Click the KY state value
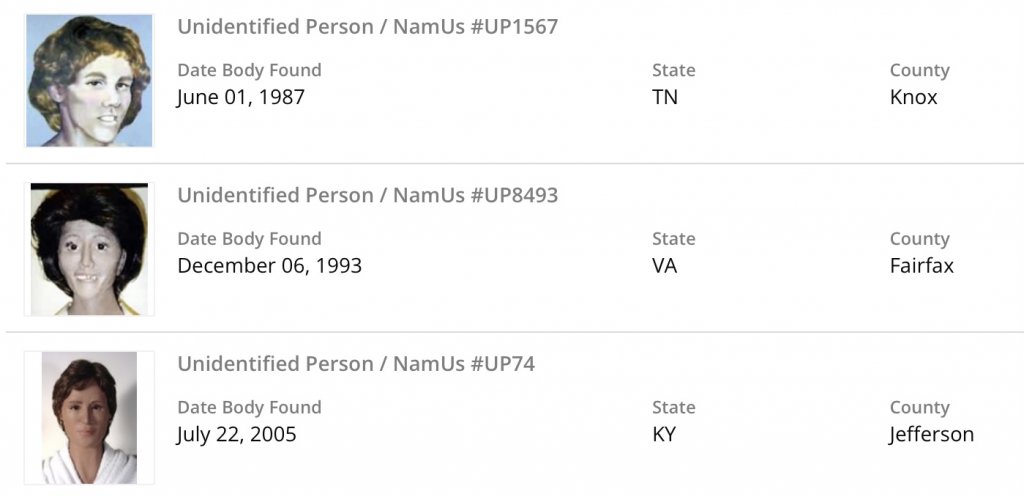Image resolution: width=1024 pixels, height=497 pixels. (x=664, y=435)
